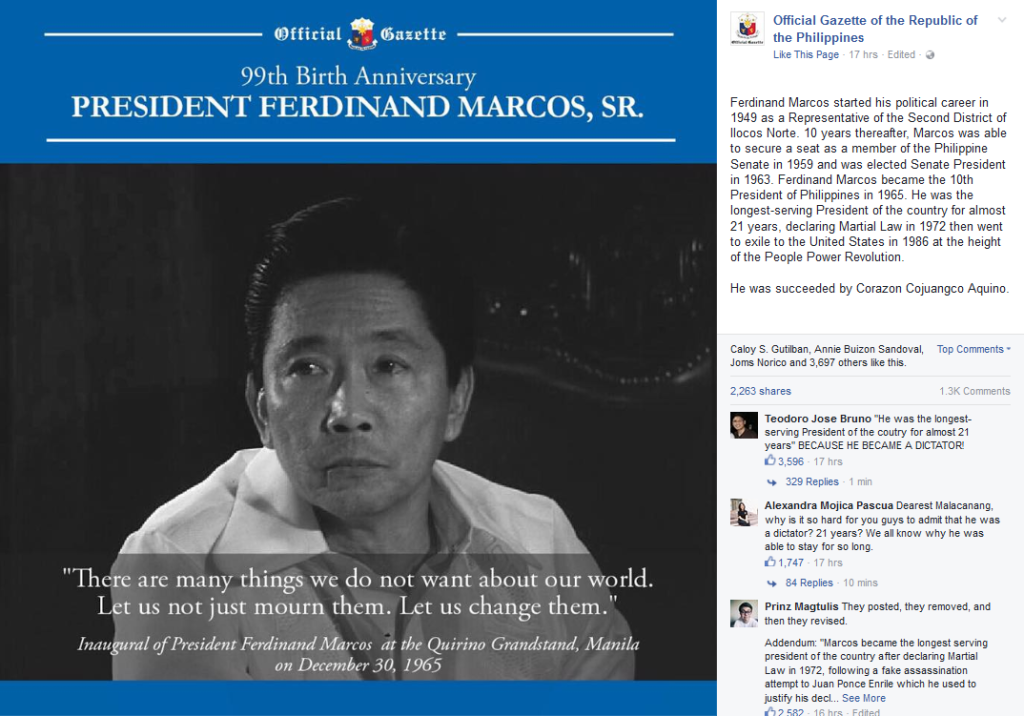View the 1.3K Comments count
The image size is (1024, 716).
coord(974,391)
